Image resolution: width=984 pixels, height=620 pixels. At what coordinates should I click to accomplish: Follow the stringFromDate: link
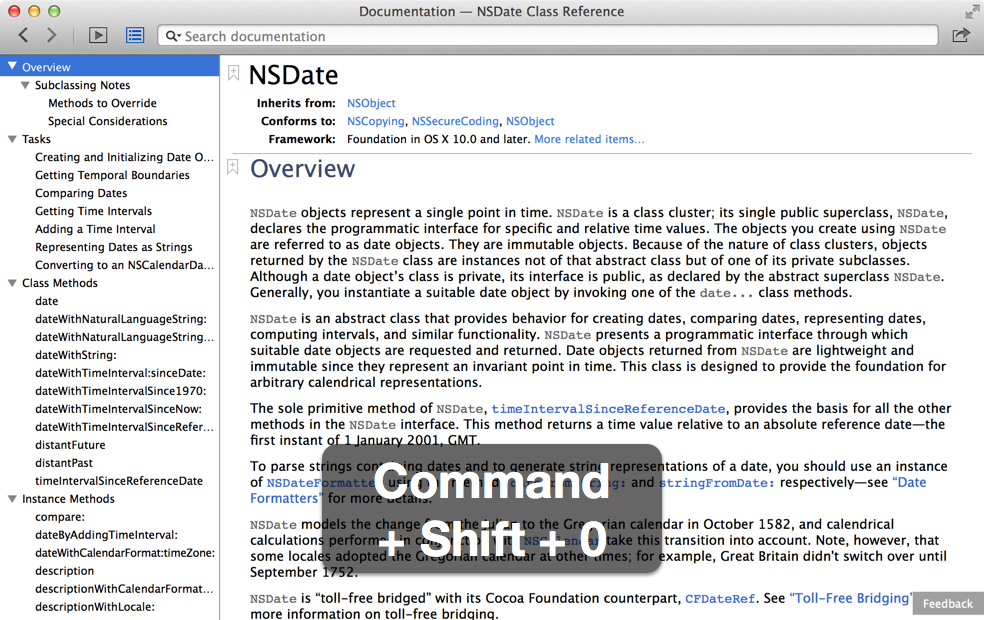click(716, 483)
